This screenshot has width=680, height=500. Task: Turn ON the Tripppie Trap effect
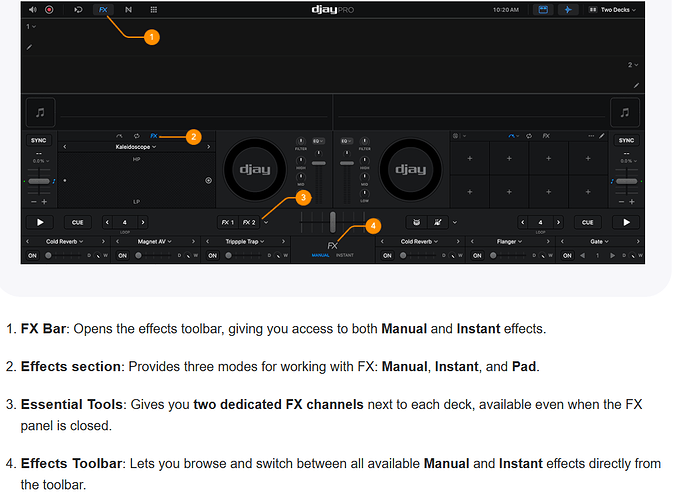pyautogui.click(x=212, y=256)
